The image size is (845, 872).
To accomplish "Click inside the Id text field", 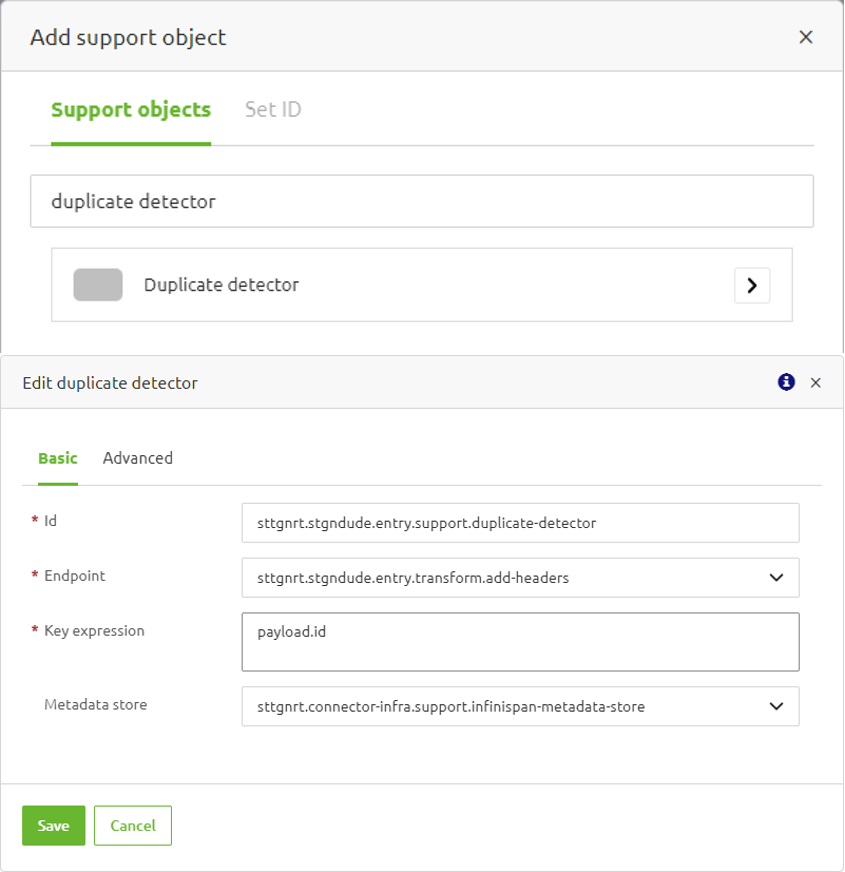I will [520, 522].
